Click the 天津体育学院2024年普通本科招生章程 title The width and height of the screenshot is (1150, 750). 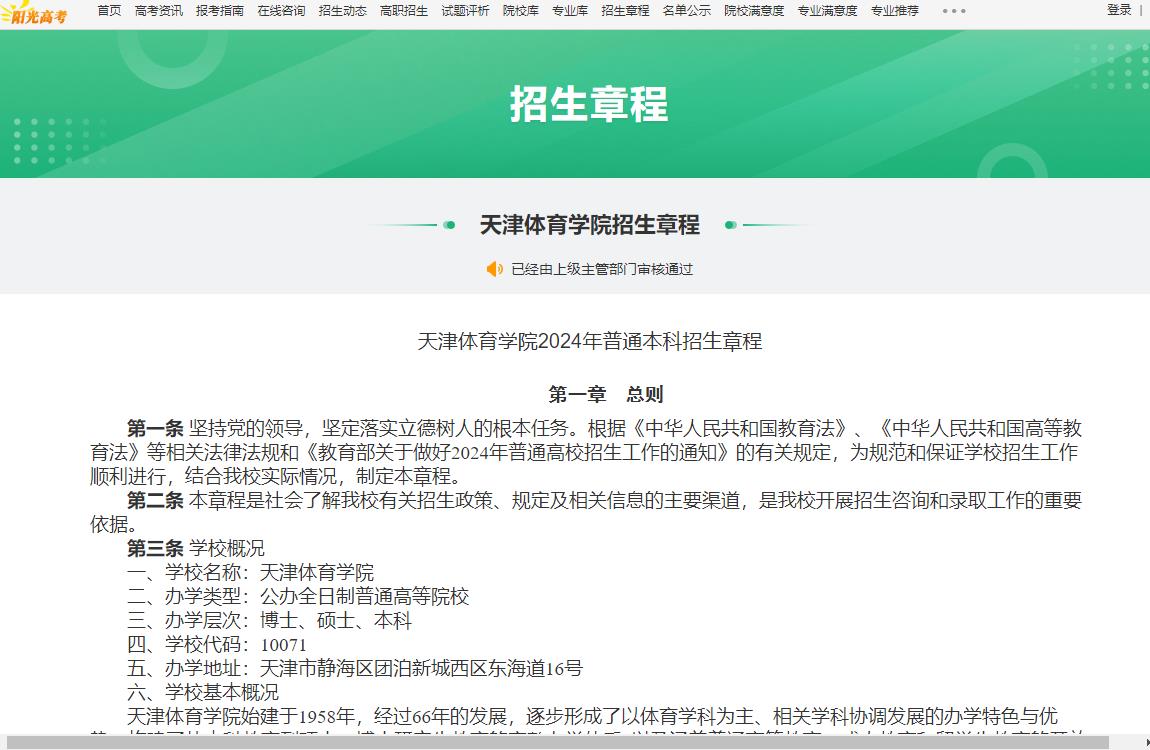tap(590, 341)
